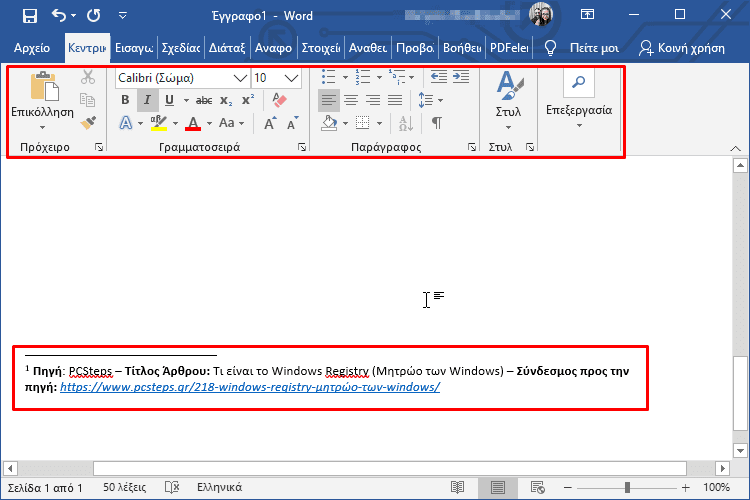Screen dimensions: 750x500
Task: Expand the underline style arrow
Action: point(186,100)
